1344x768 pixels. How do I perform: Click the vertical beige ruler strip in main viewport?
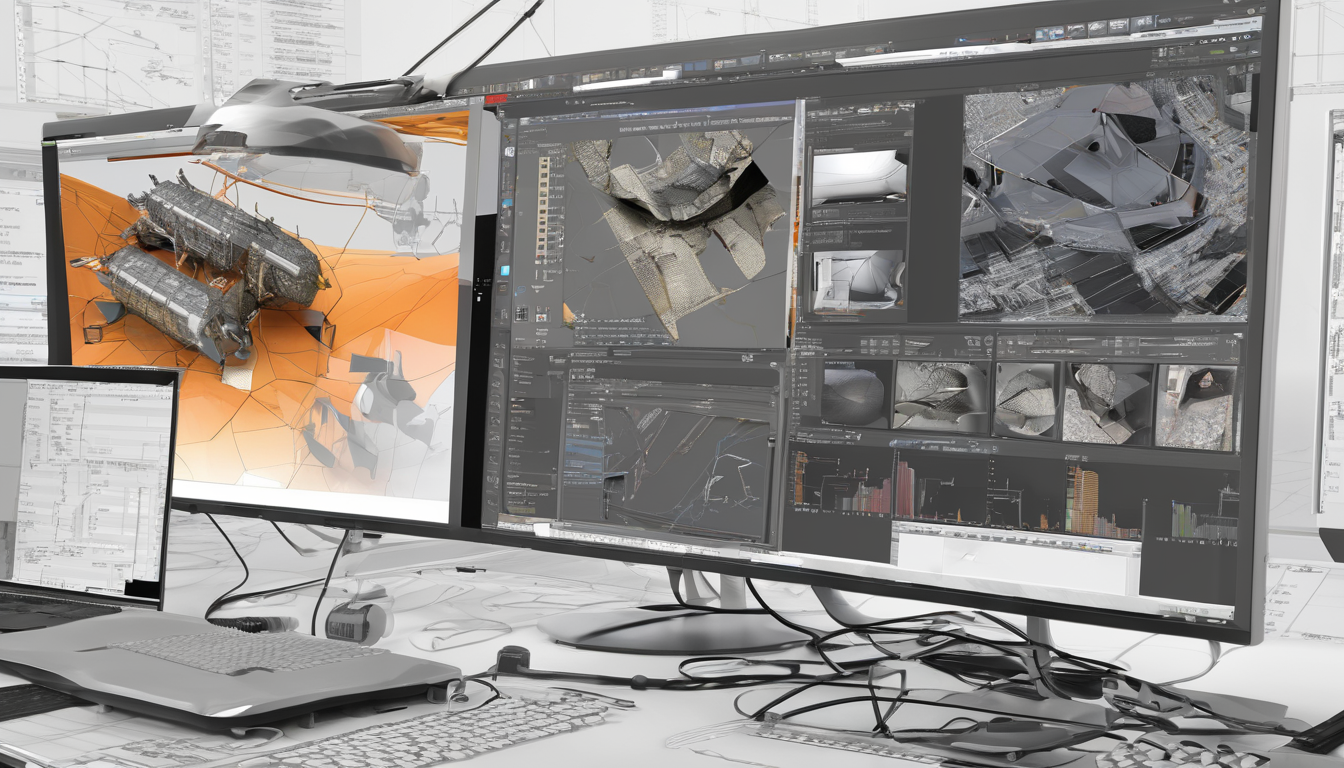pyautogui.click(x=544, y=207)
